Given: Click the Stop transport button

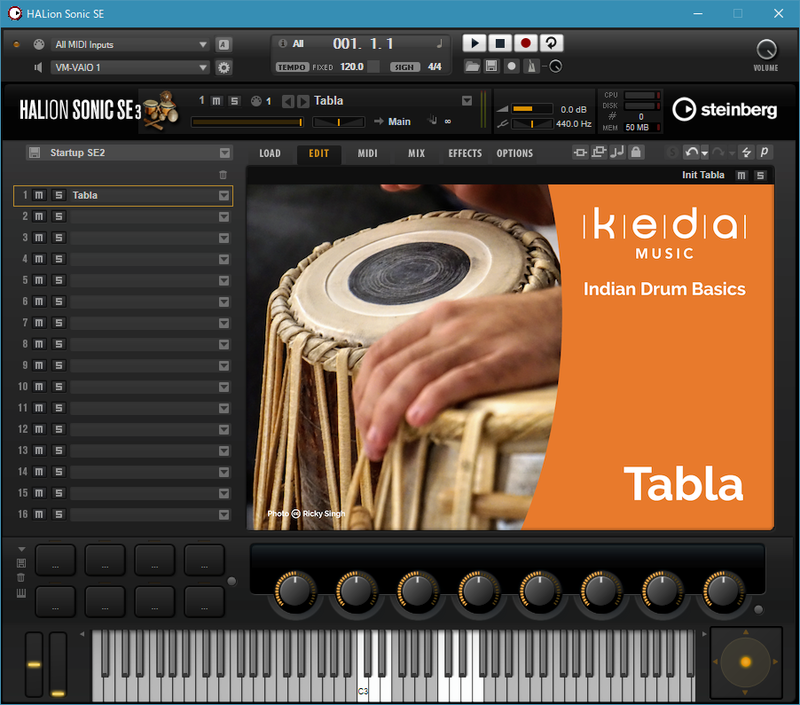Looking at the screenshot, I should tap(500, 43).
